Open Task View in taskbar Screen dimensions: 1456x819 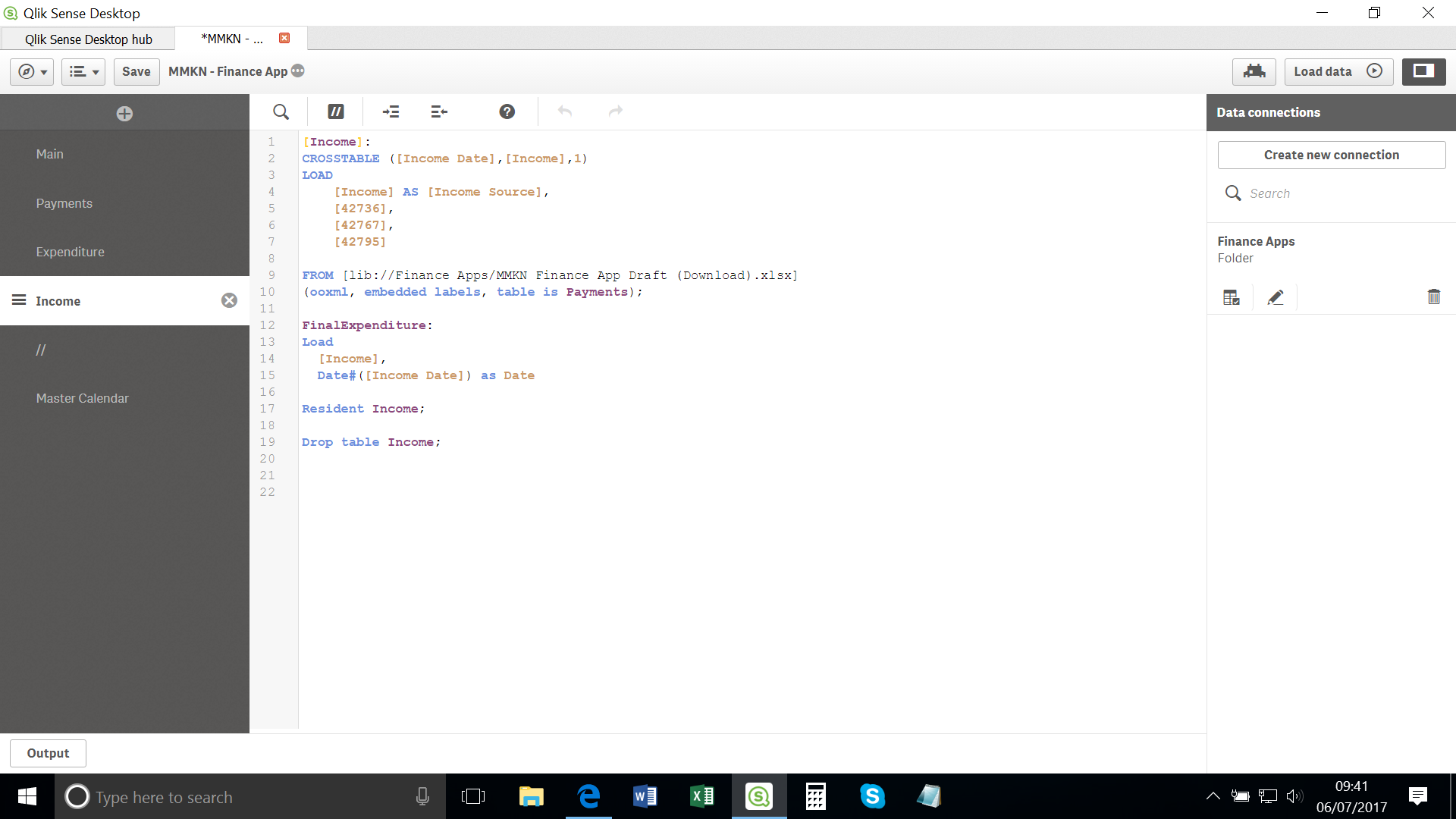click(473, 796)
